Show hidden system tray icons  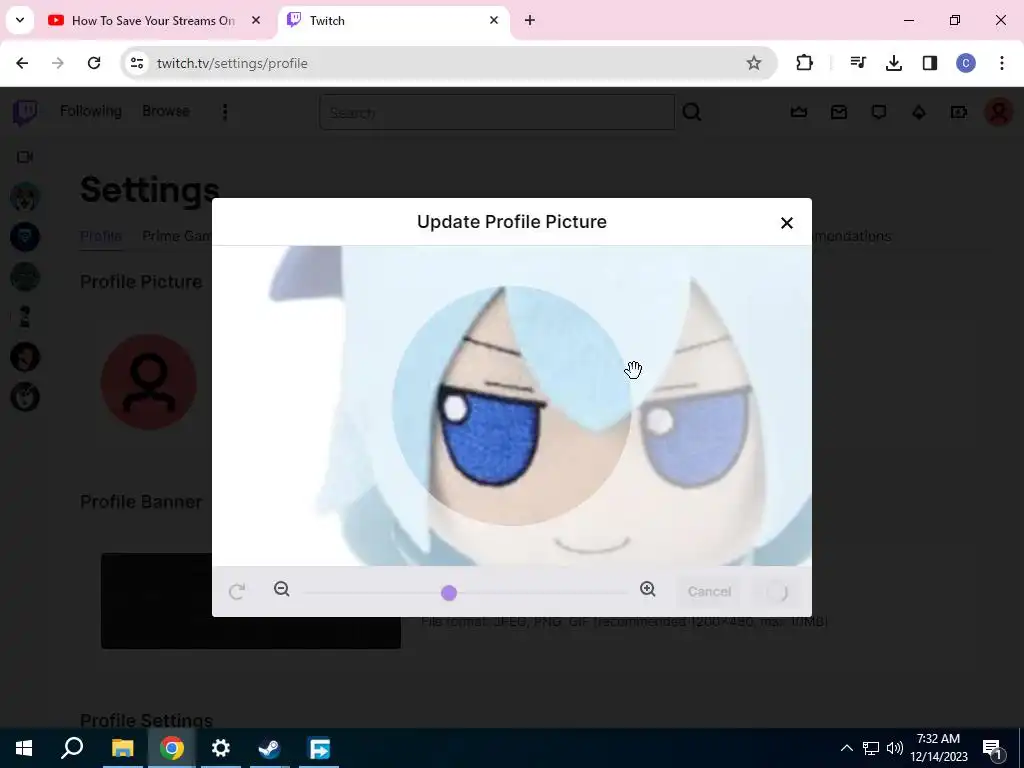coord(846,748)
